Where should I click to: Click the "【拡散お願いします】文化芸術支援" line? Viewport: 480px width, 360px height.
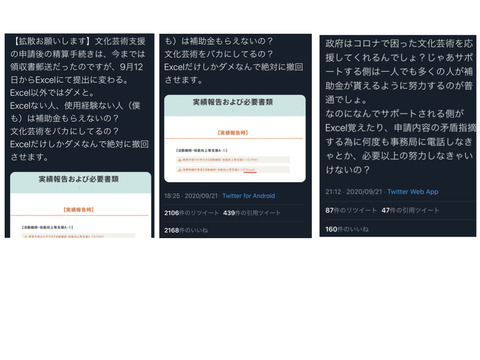coord(79,41)
